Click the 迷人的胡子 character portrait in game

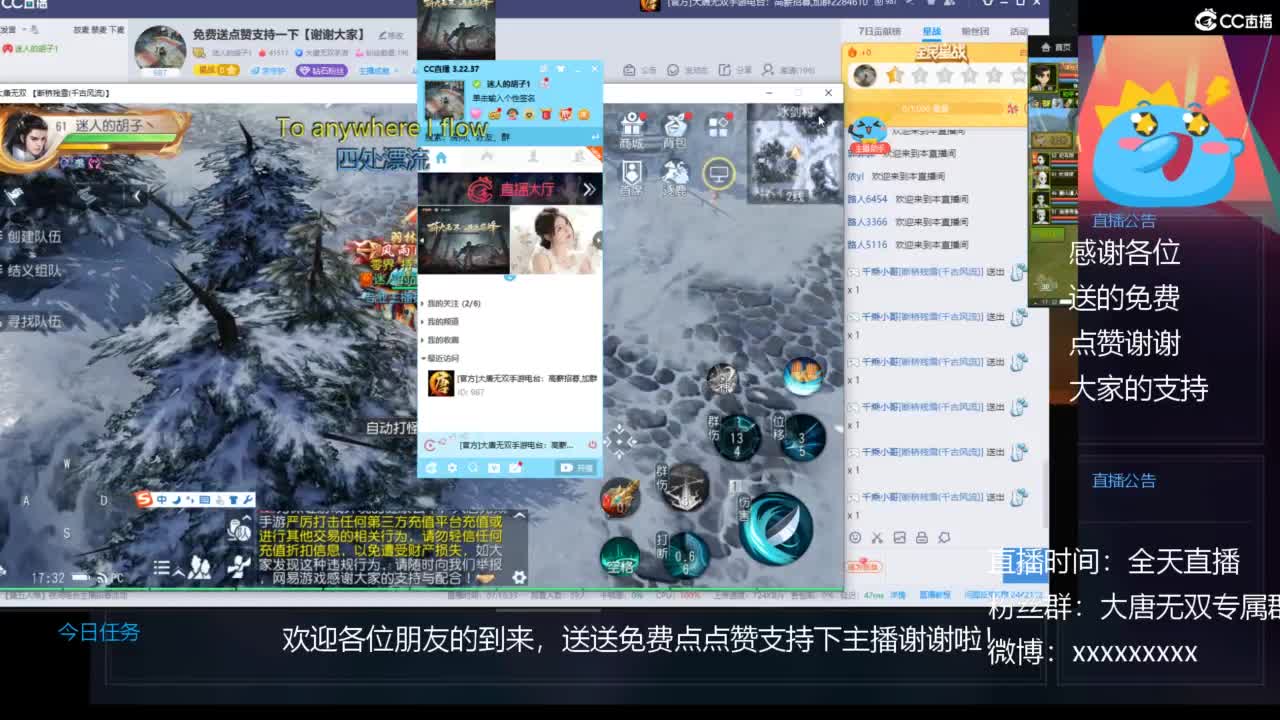[26, 138]
